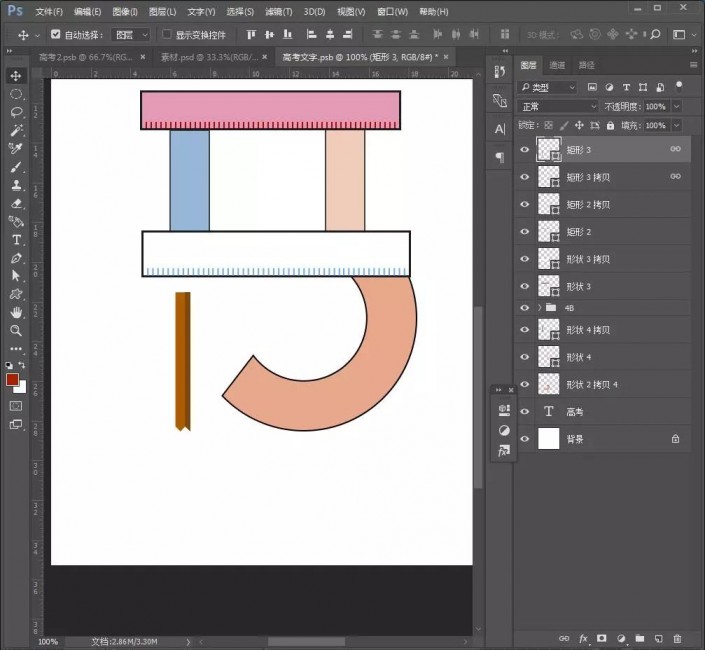Create a new layer
705x650 pixels.
[659, 638]
